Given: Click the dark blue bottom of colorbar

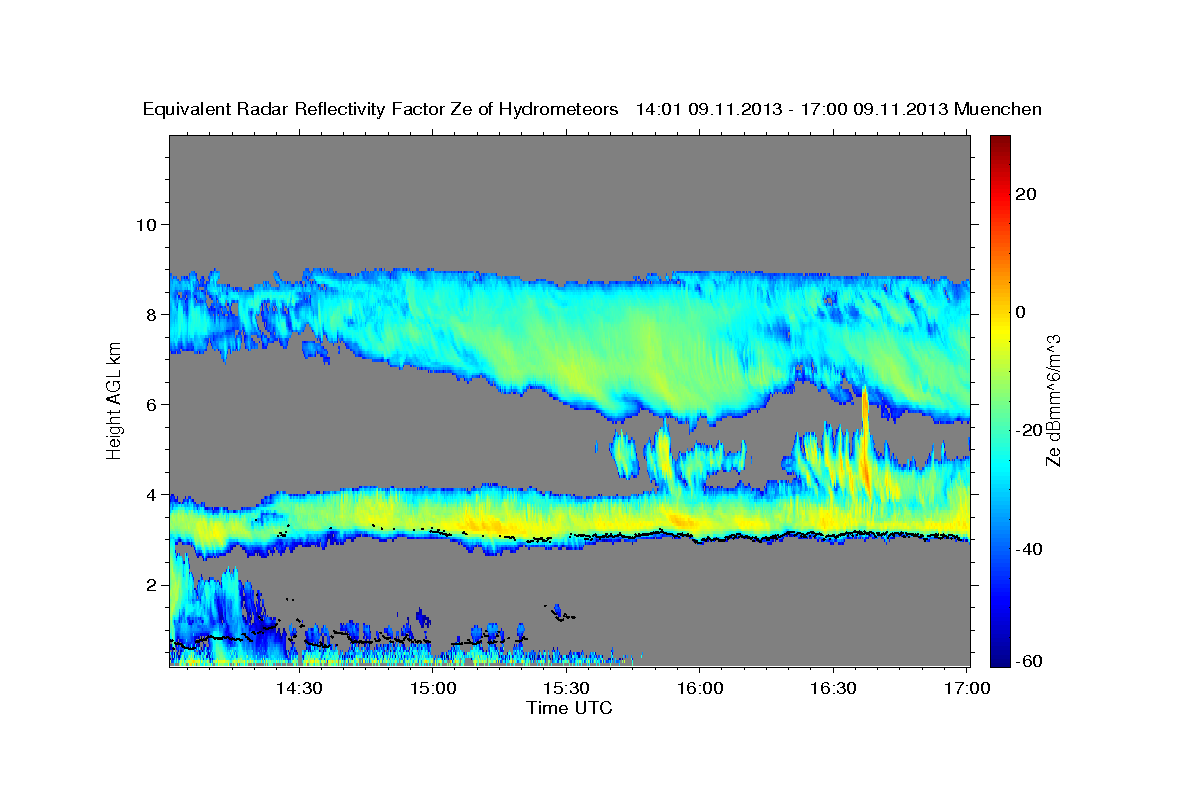Looking at the screenshot, I should click(x=999, y=658).
